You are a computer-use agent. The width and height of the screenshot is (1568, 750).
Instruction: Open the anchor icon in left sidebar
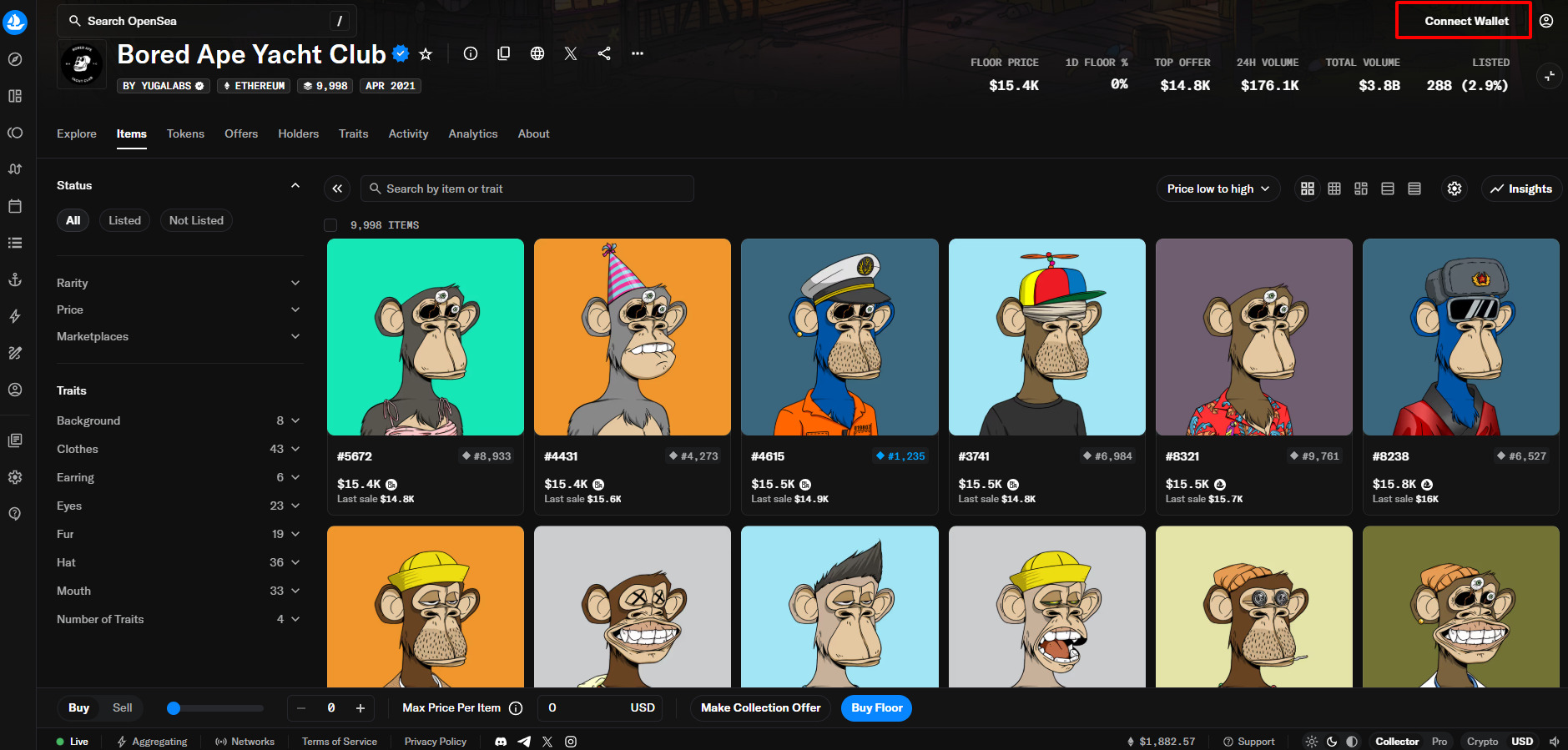click(15, 279)
